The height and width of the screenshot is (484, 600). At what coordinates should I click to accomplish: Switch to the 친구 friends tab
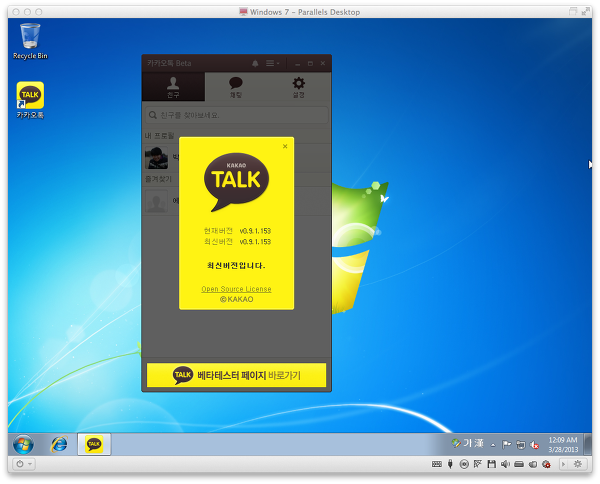173,87
